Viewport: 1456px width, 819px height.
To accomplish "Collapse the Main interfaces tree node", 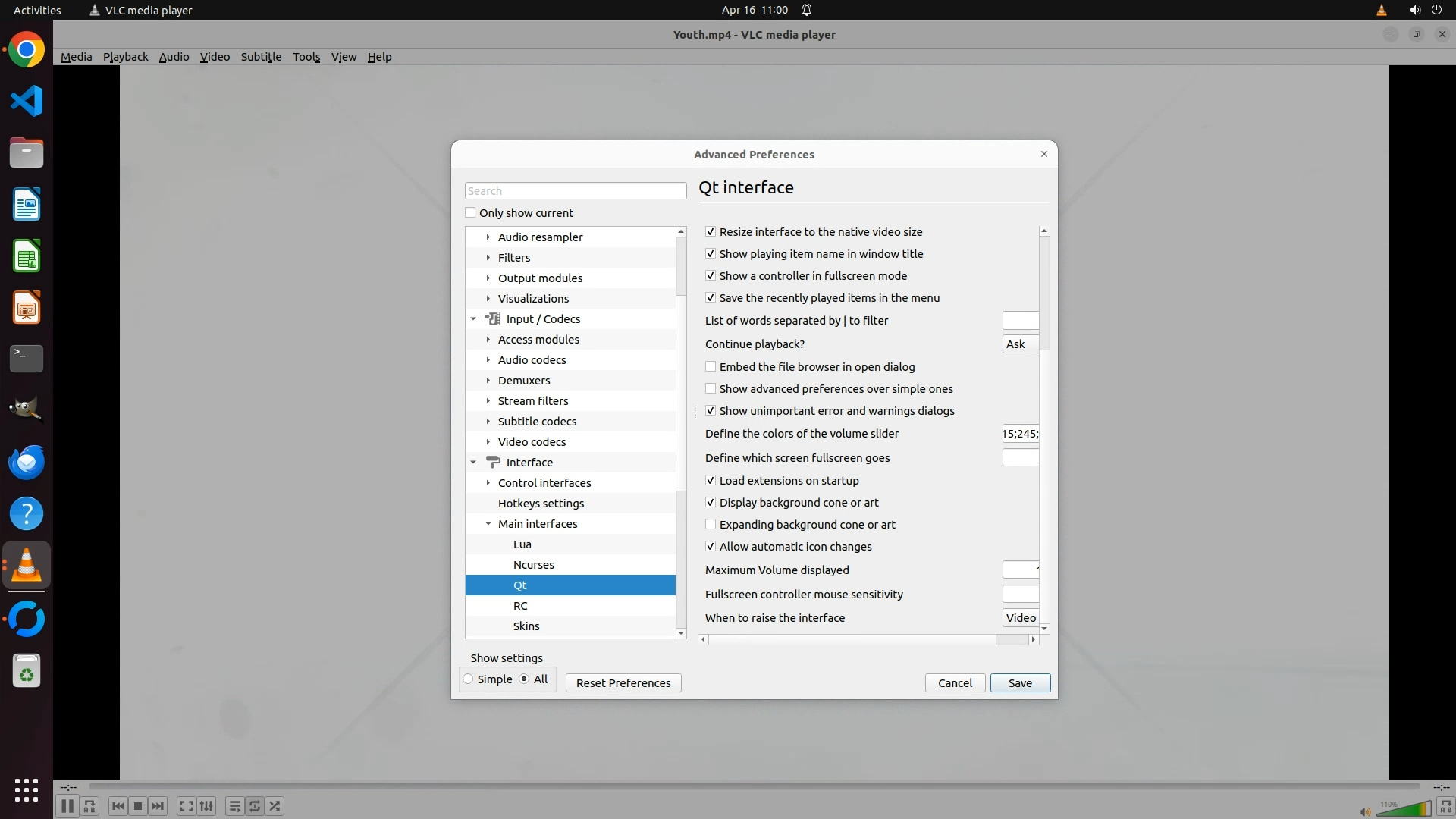I will [488, 524].
